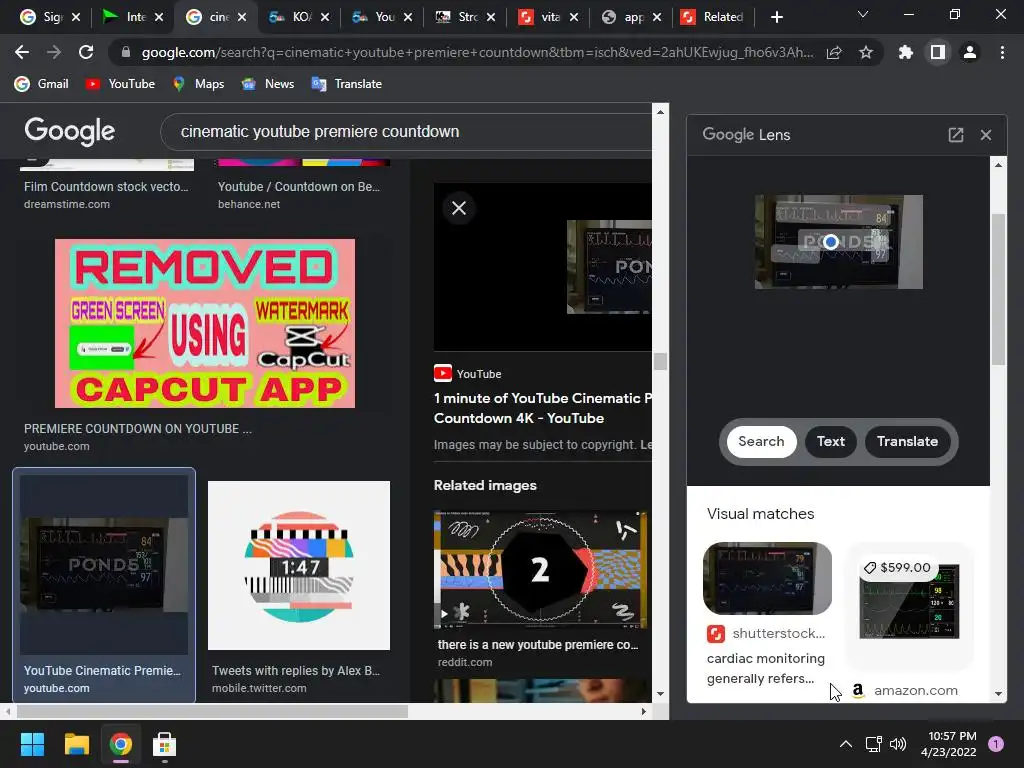Close the Google Lens panel
Viewport: 1024px width, 768px height.
[x=986, y=135]
